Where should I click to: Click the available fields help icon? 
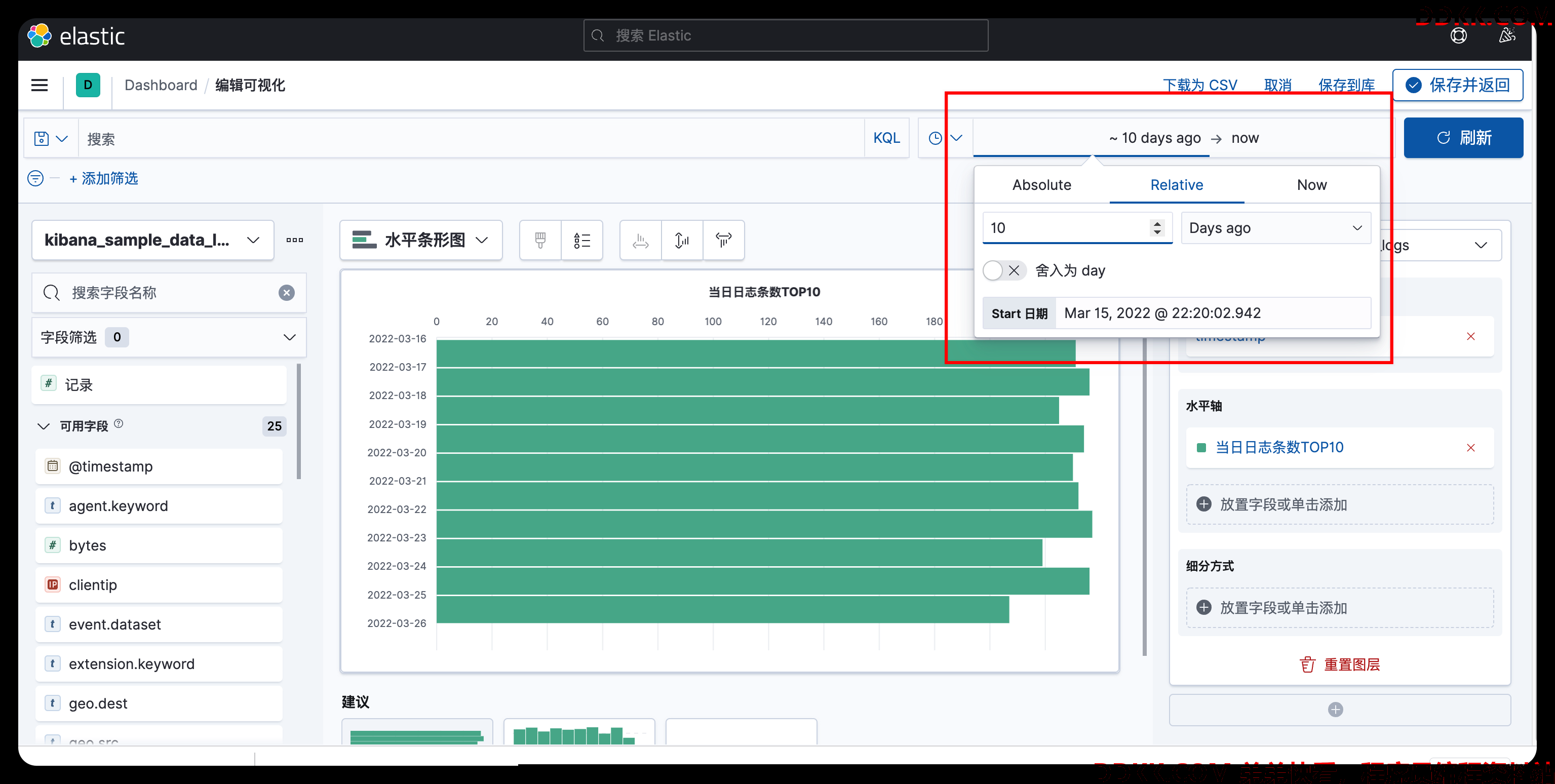(x=119, y=424)
